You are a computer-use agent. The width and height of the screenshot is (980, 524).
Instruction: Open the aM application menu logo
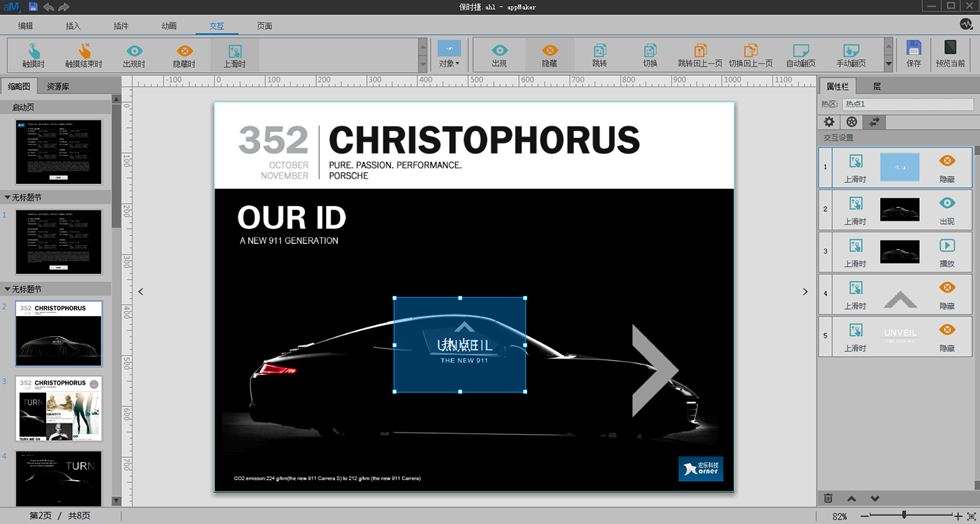[x=12, y=7]
